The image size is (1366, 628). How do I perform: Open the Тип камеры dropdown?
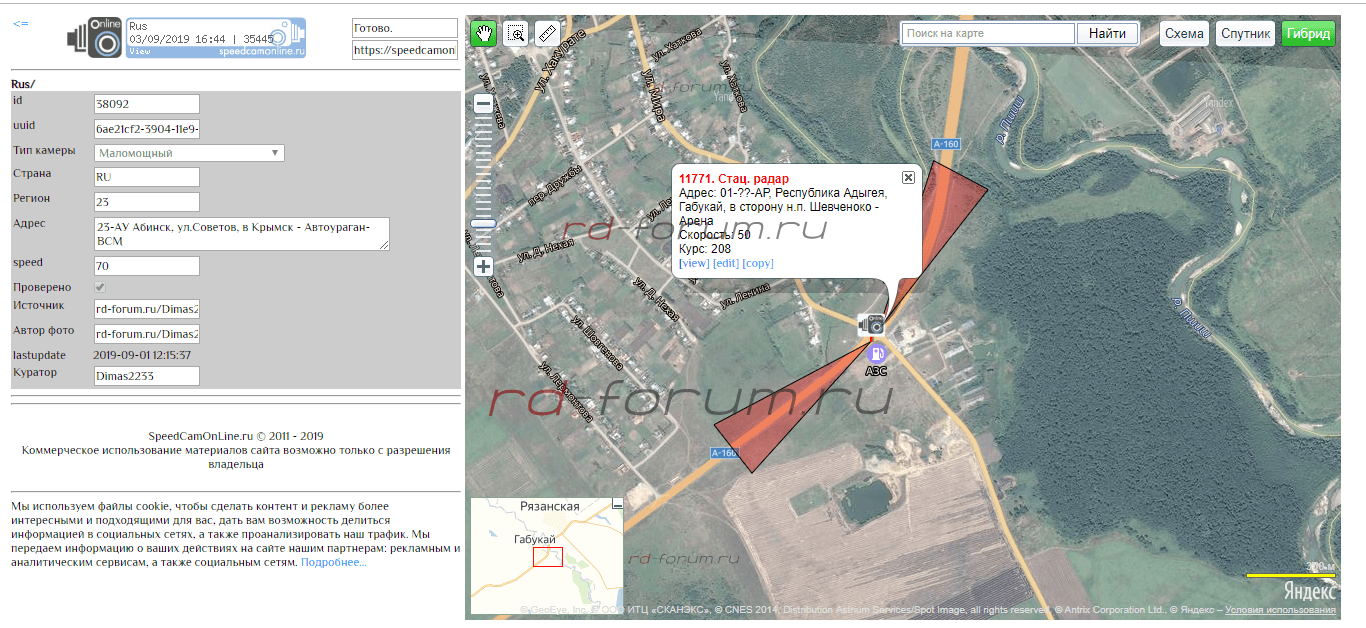click(189, 153)
